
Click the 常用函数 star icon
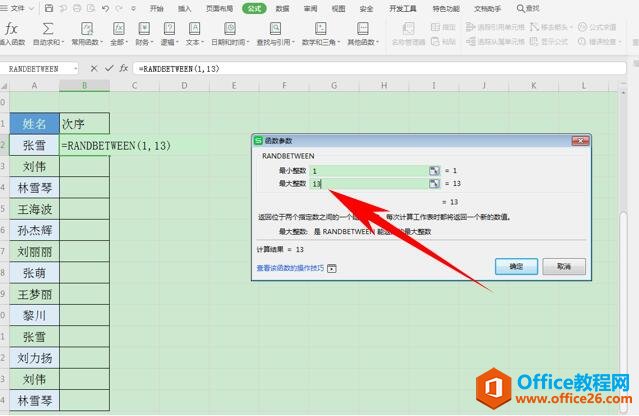[x=88, y=29]
